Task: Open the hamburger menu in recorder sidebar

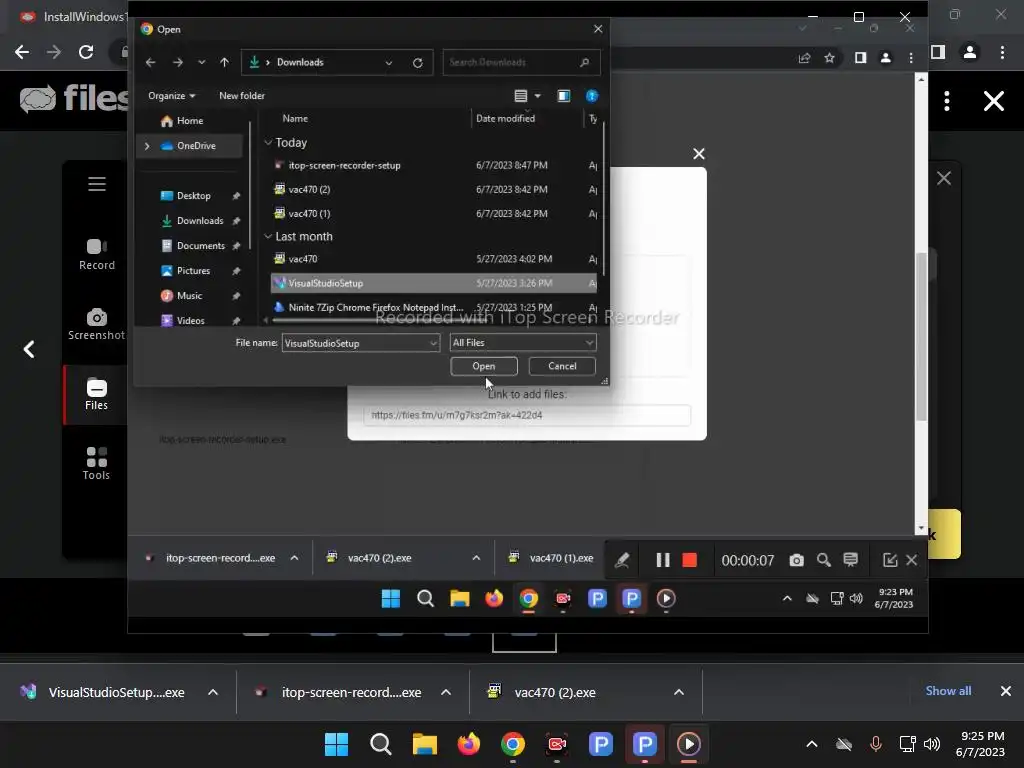Action: click(97, 184)
